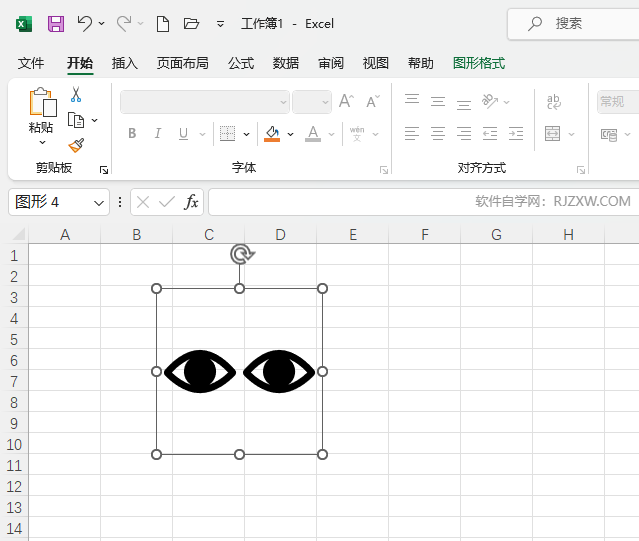Select the Format Painter brush icon

76,145
